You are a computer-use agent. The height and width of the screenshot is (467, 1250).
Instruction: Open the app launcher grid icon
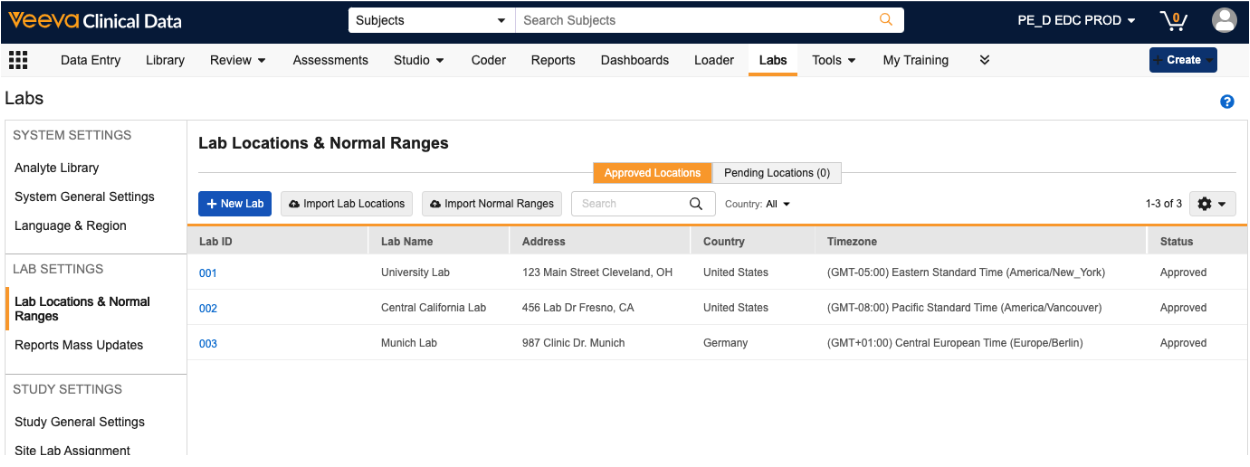(18, 60)
